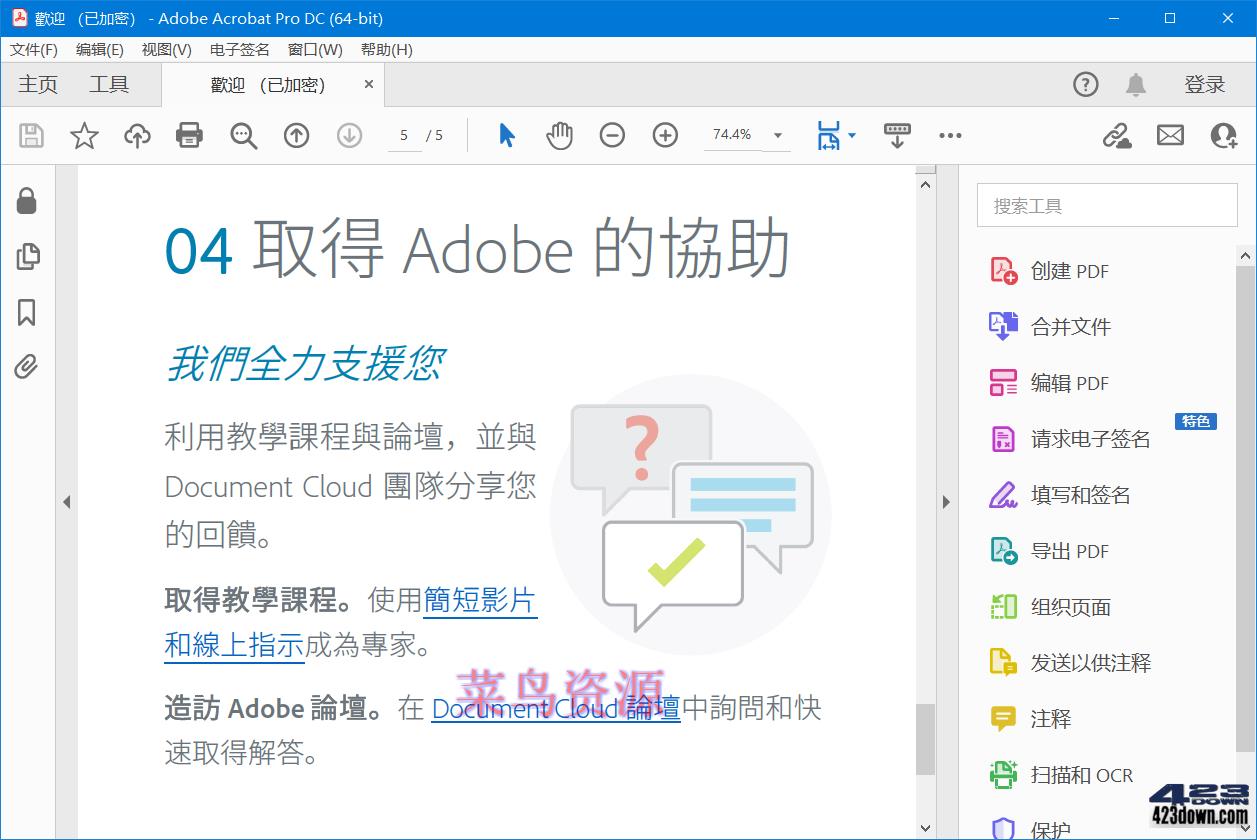This screenshot has height=840, width=1257.
Task: Switch to the 工具 tab
Action: click(108, 84)
